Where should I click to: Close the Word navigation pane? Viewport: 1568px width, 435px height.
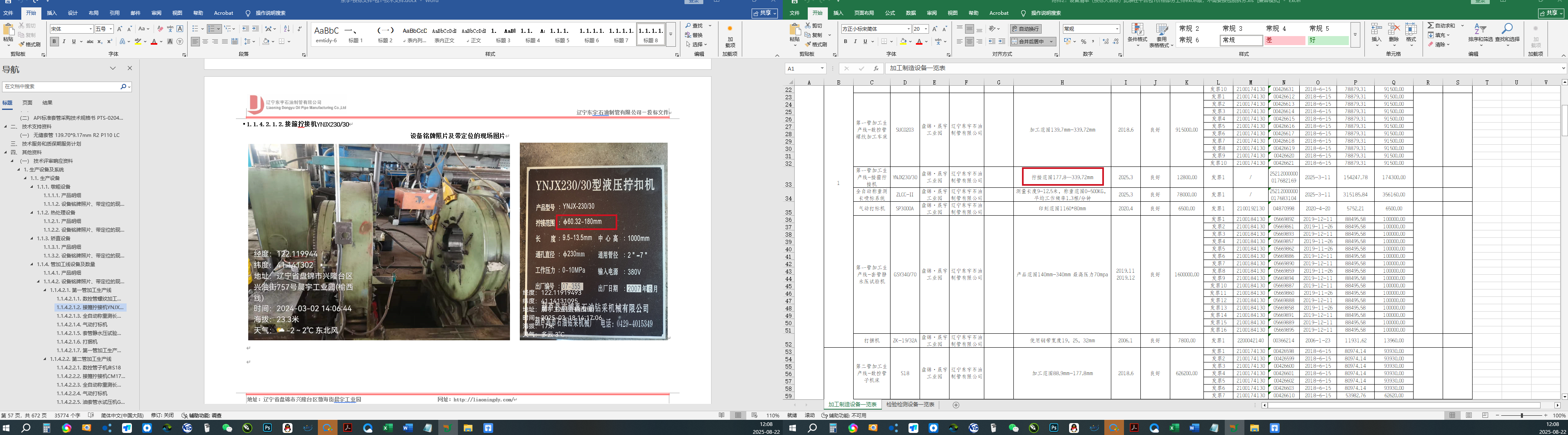pyautogui.click(x=130, y=68)
